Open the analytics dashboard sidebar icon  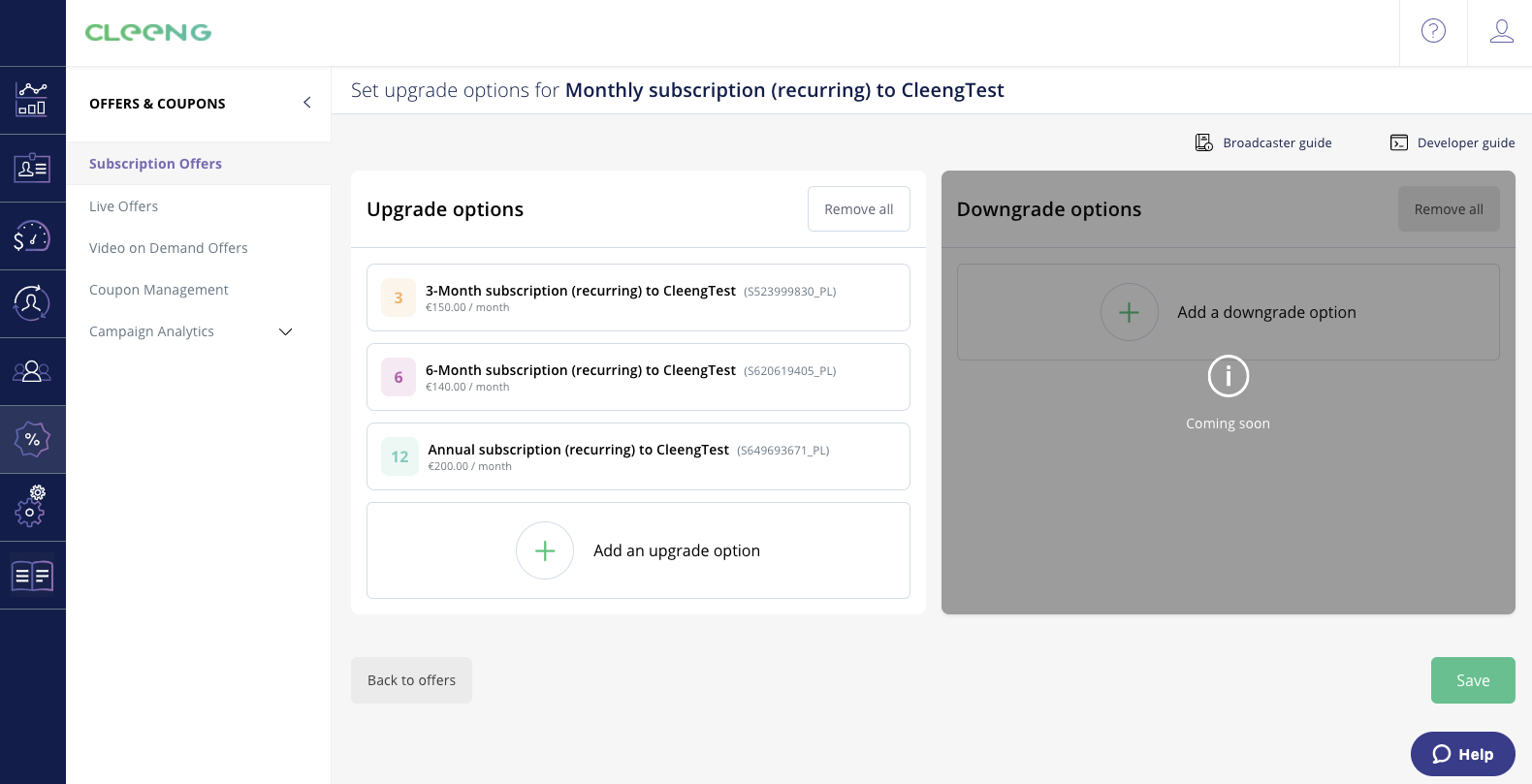(32, 100)
